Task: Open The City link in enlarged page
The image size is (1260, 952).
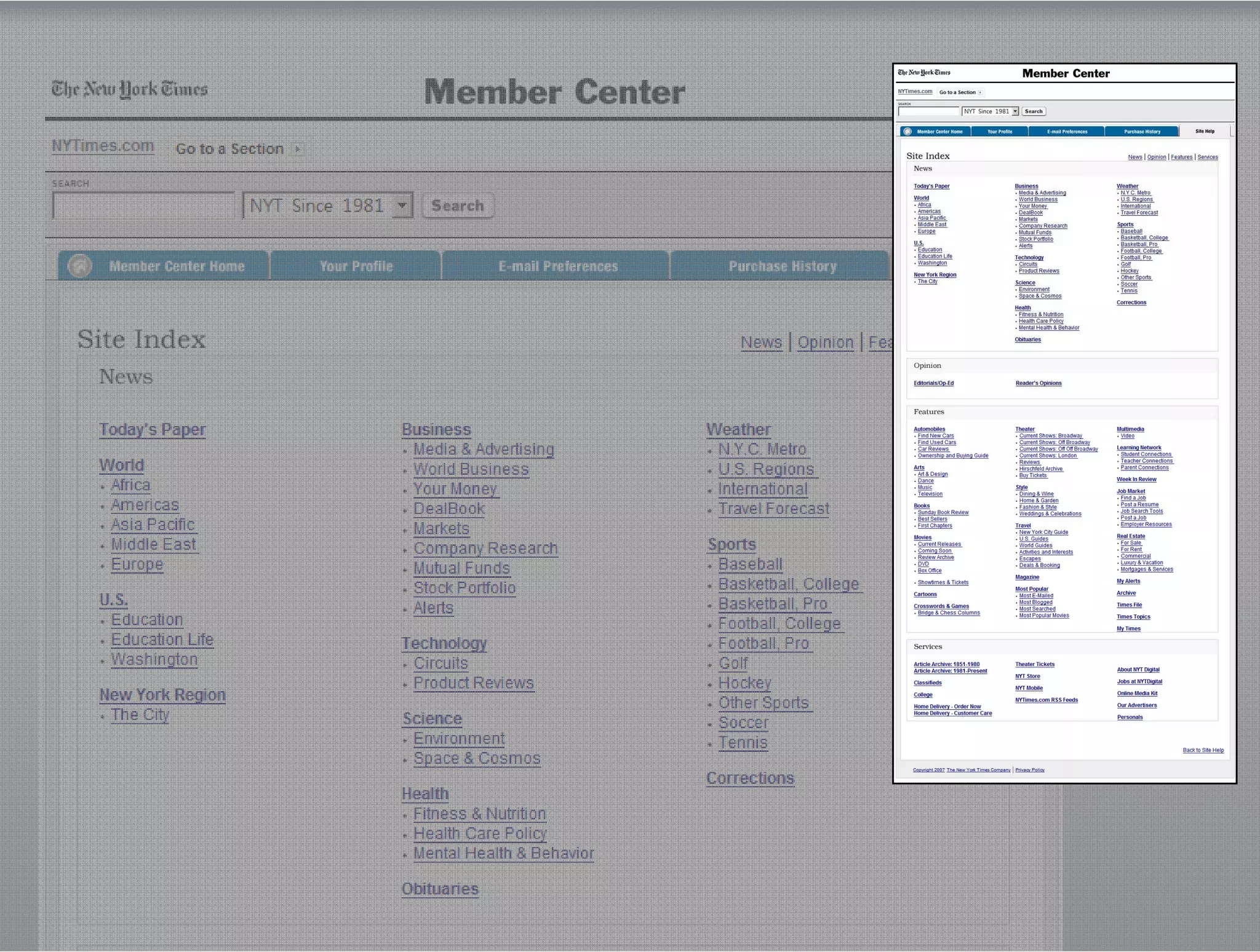Action: pos(140,715)
